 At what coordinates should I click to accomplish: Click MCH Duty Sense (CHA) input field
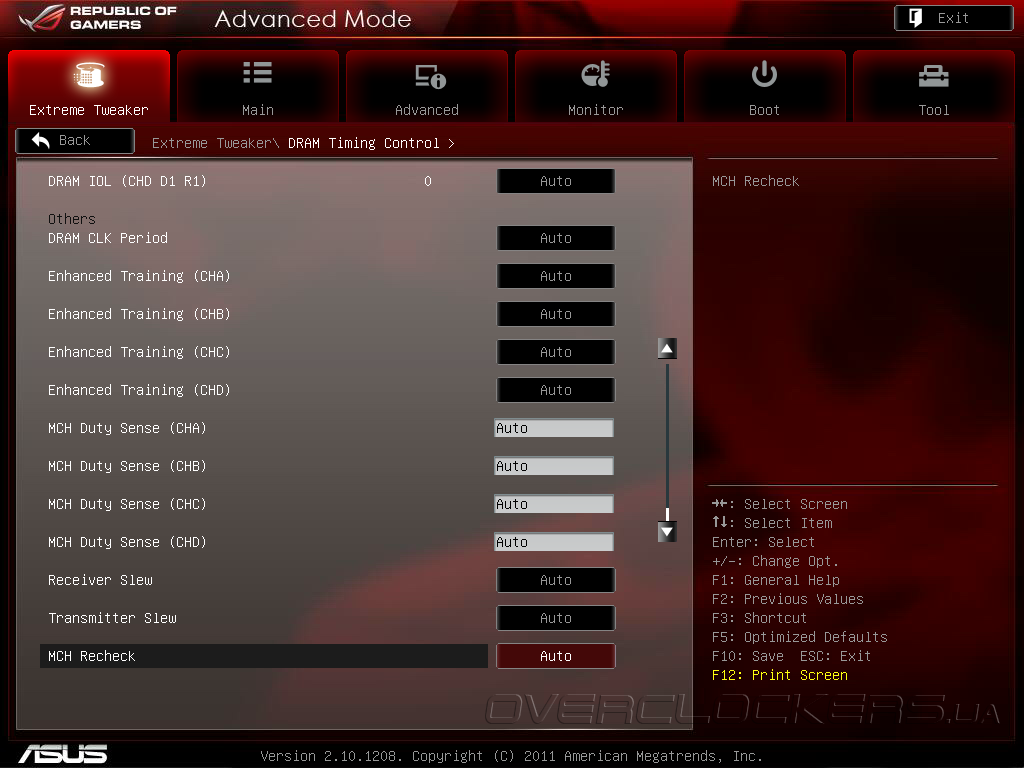(x=554, y=428)
